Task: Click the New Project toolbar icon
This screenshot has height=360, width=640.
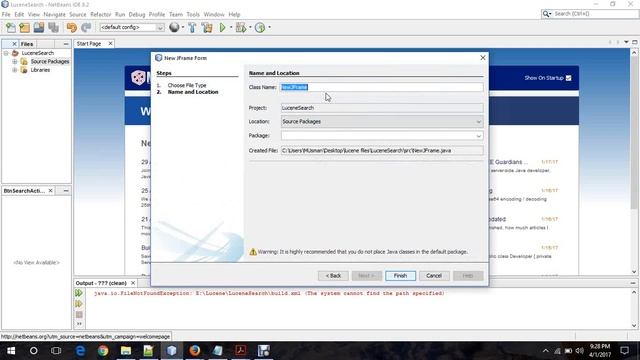Action: (24, 27)
